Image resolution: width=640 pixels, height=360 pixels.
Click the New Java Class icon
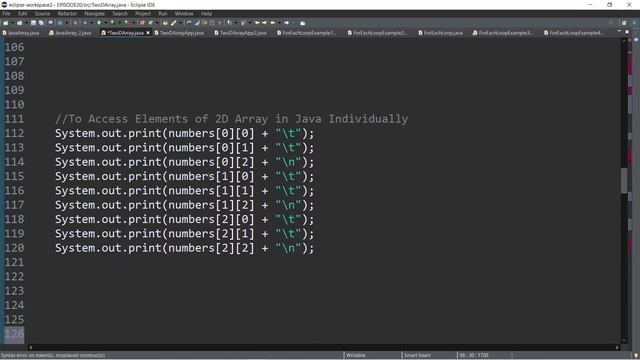tap(151, 23)
